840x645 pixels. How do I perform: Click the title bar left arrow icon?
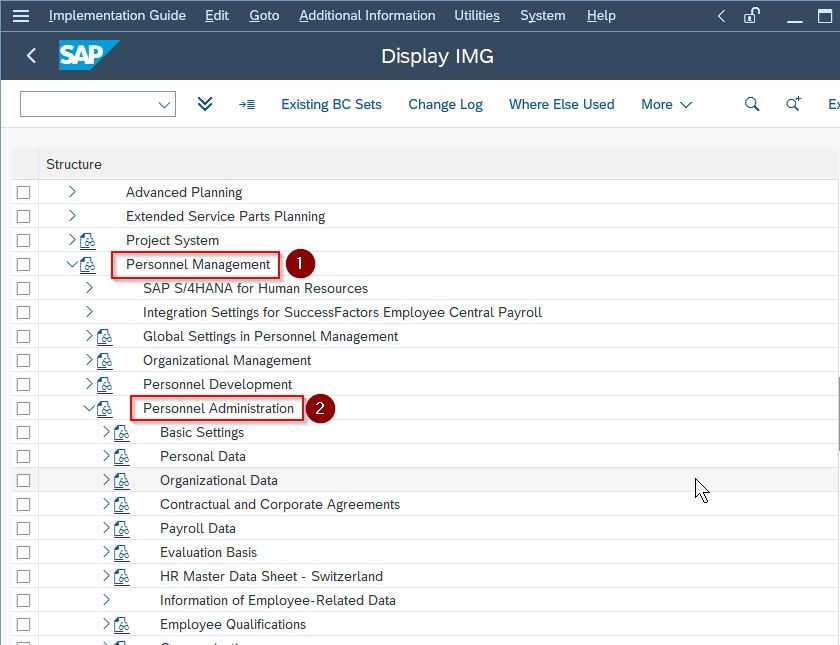(x=722, y=16)
